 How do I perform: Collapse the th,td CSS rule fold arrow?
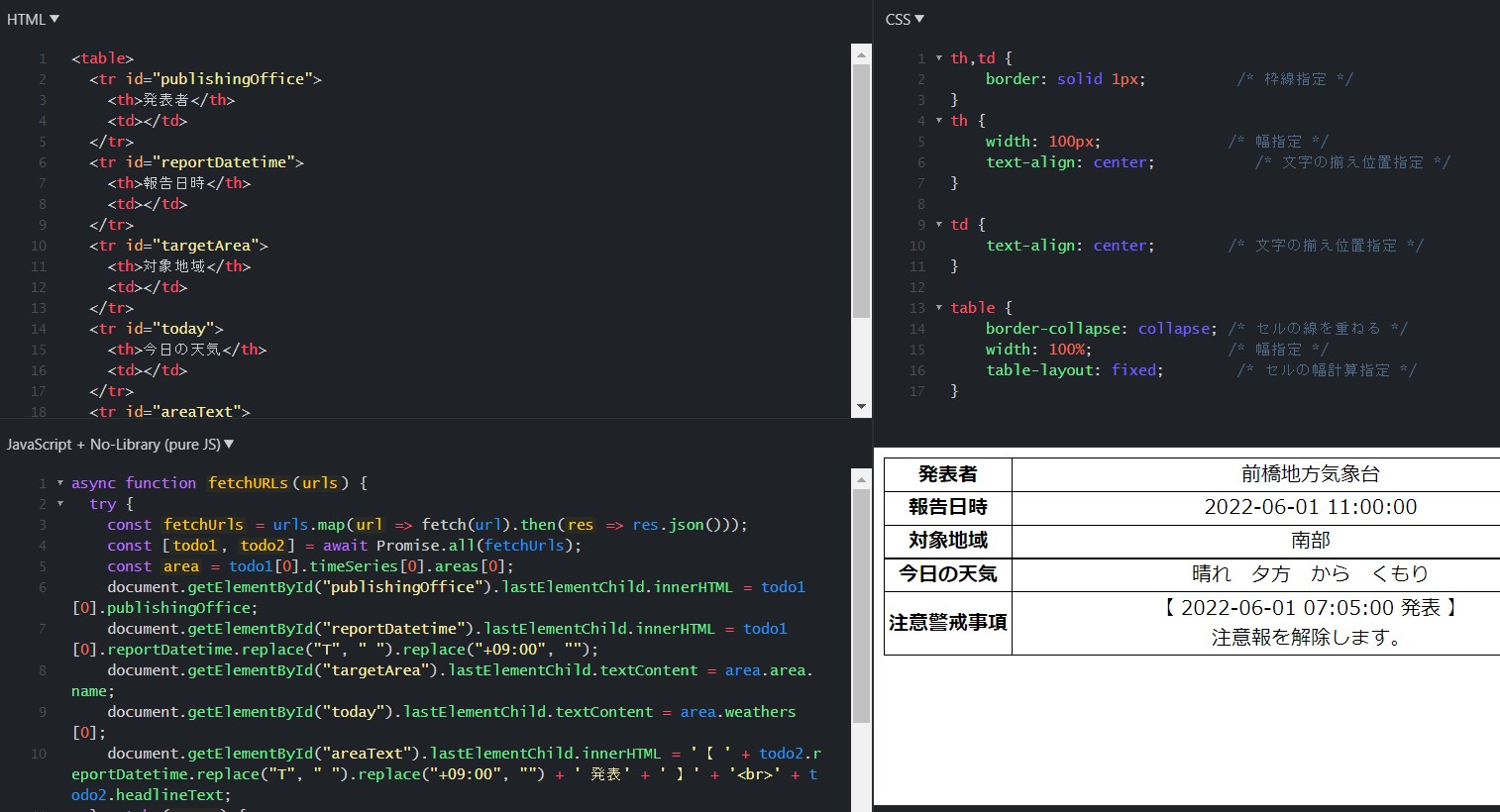[x=939, y=58]
